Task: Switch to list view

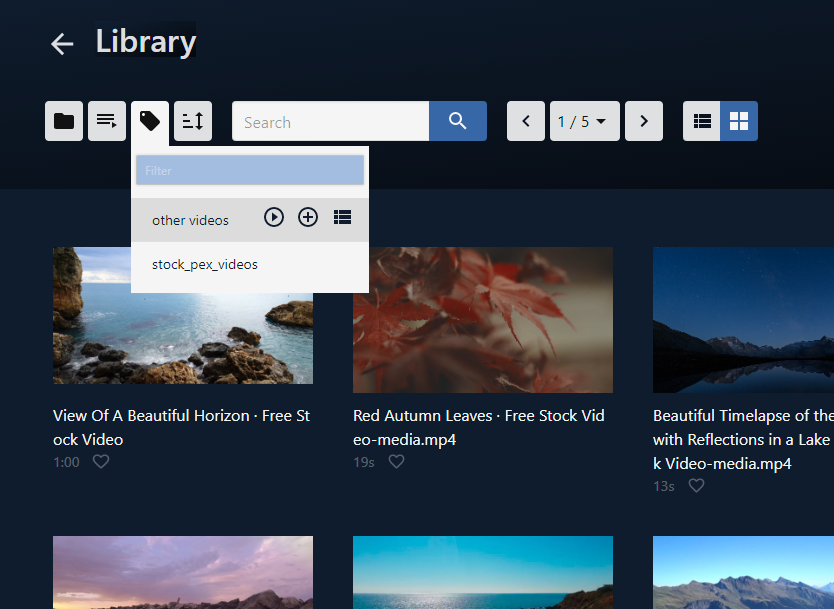Action: pos(702,121)
